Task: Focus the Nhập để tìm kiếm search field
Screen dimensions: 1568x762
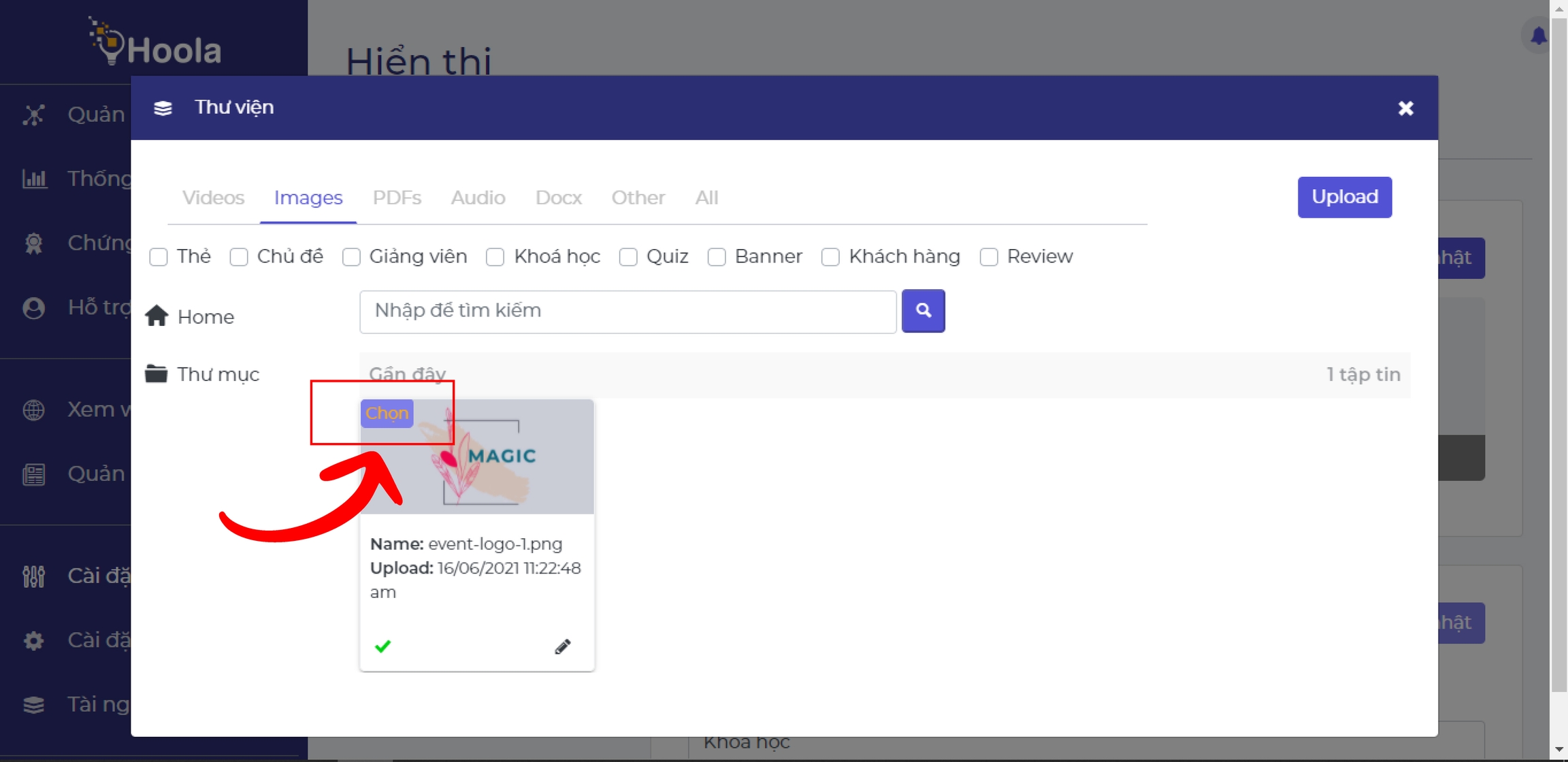Action: [627, 311]
